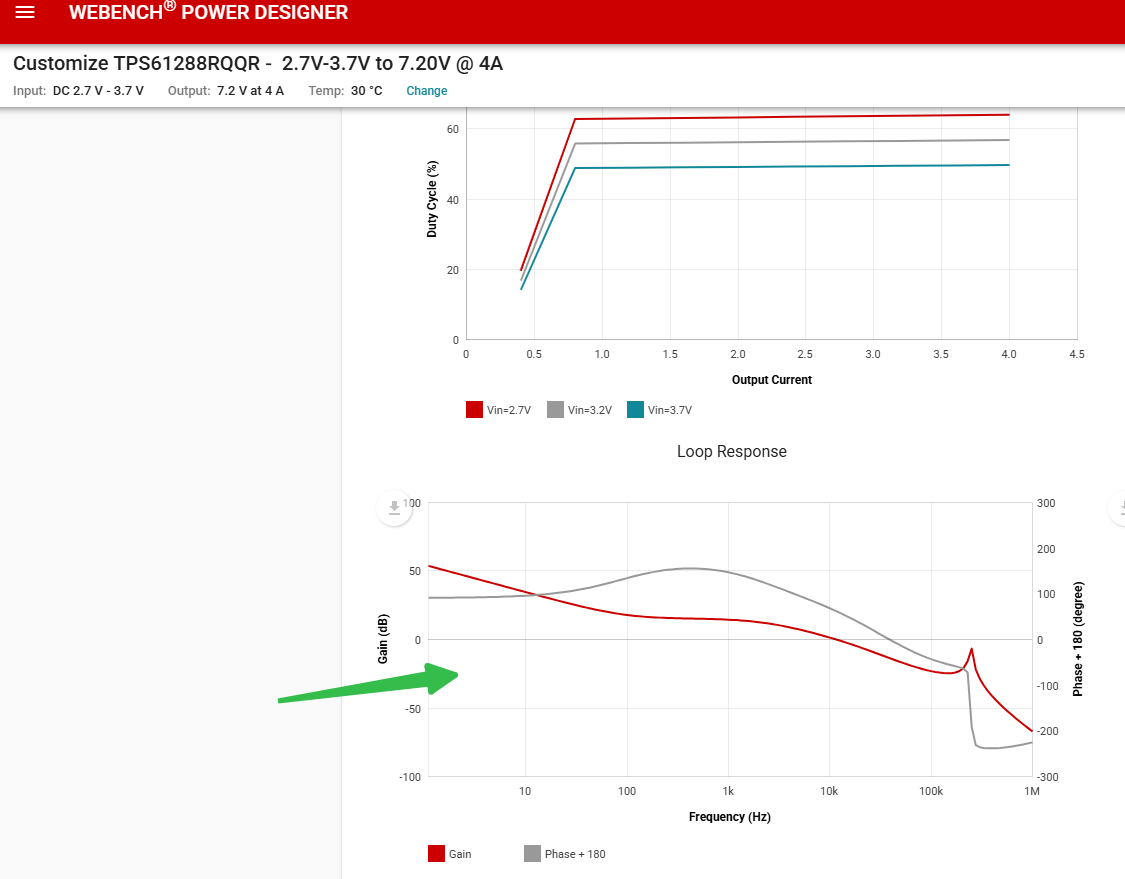Click the Gain (dB) axis label
Screen dimensions: 1125x879
[x=382, y=639]
